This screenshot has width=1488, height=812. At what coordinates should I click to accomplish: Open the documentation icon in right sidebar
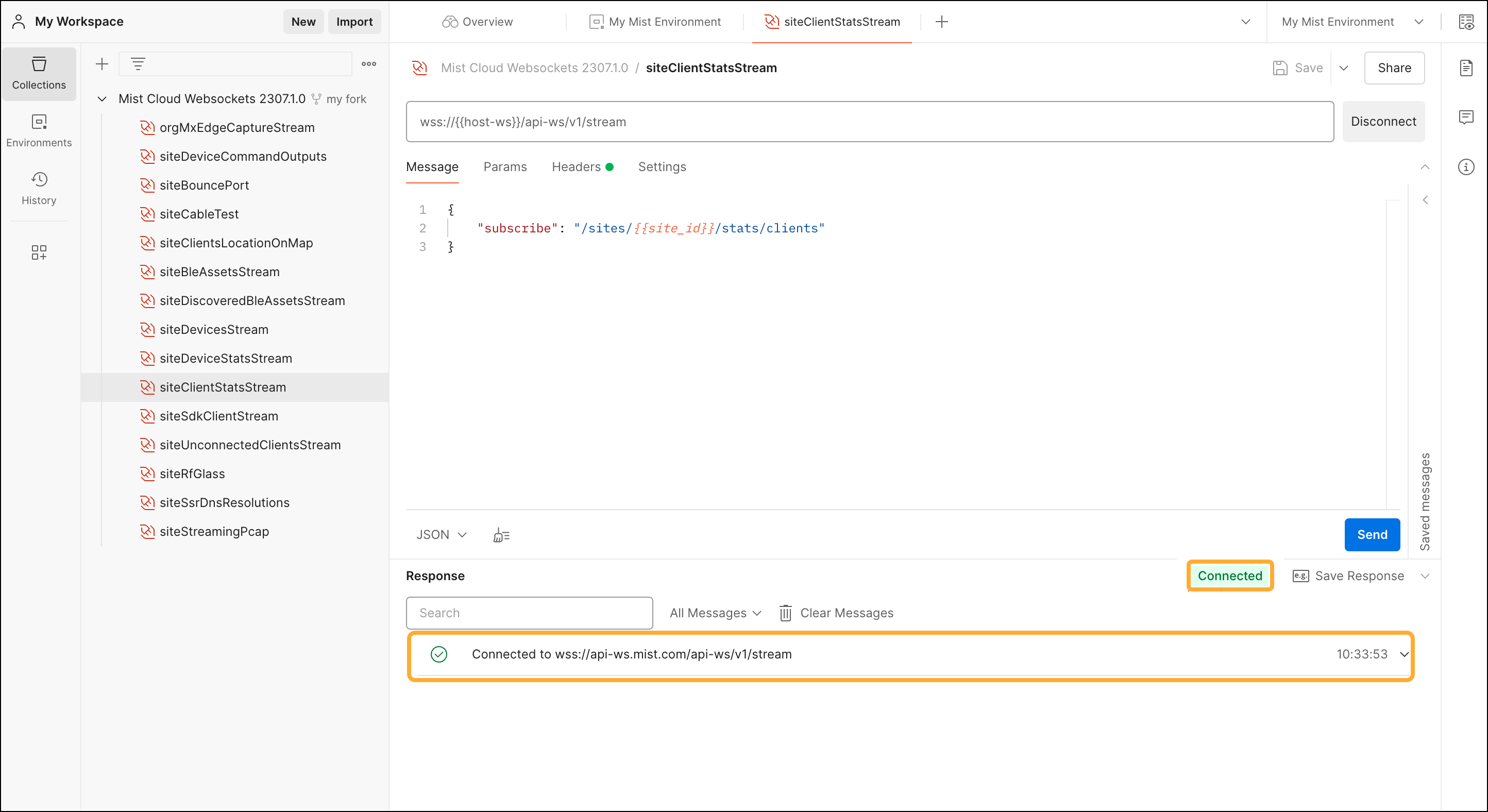[x=1465, y=68]
